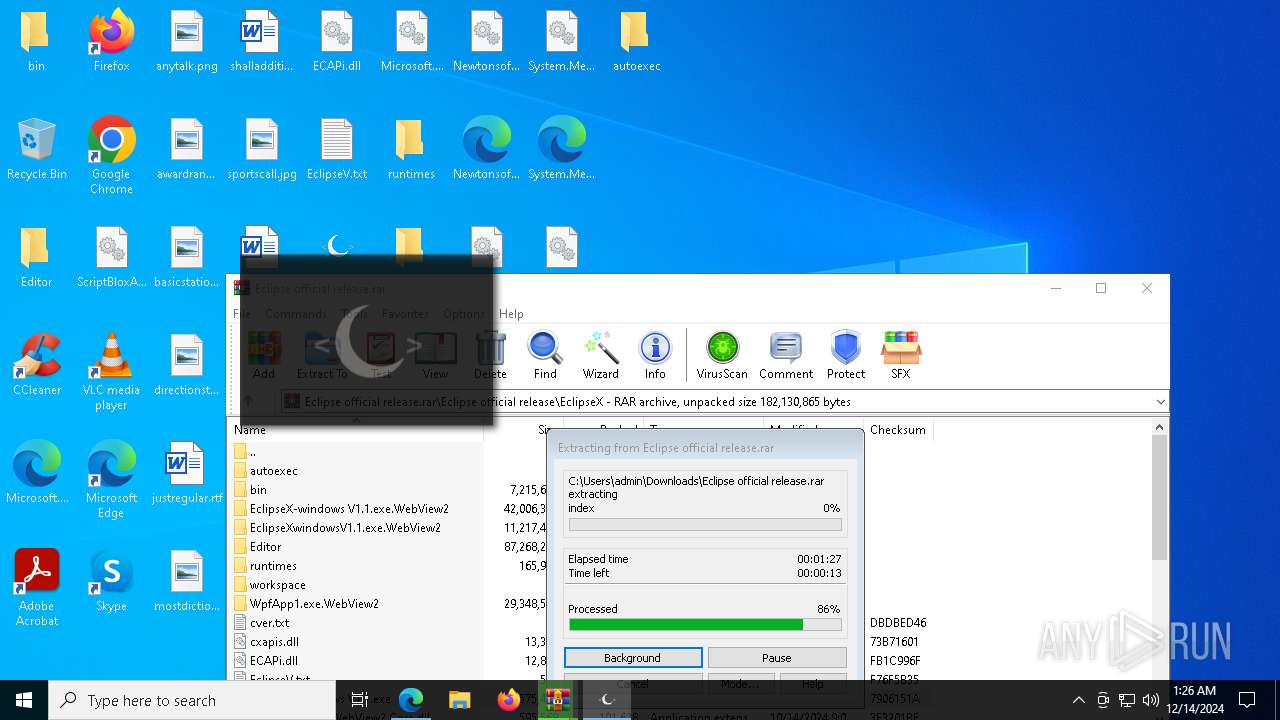This screenshot has width=1280, height=720.
Task: Select the justregular.rtf desktop document
Action: tap(187, 473)
